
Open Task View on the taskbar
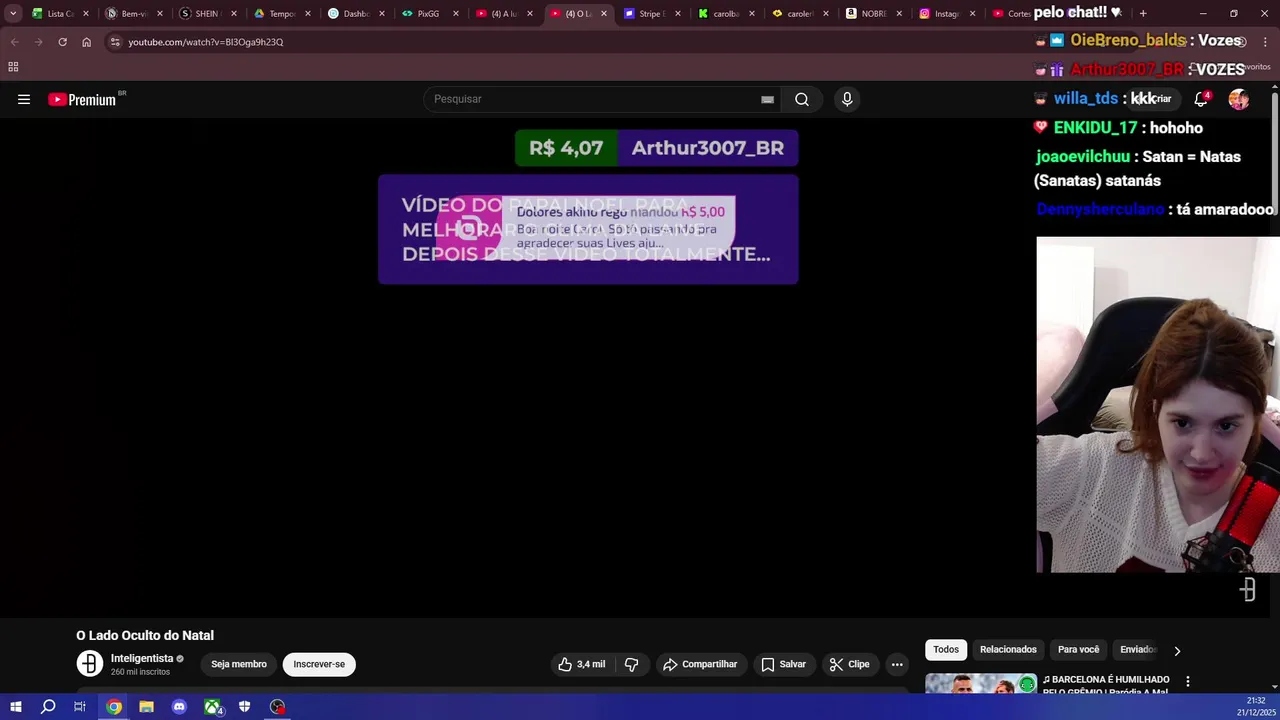pos(80,707)
